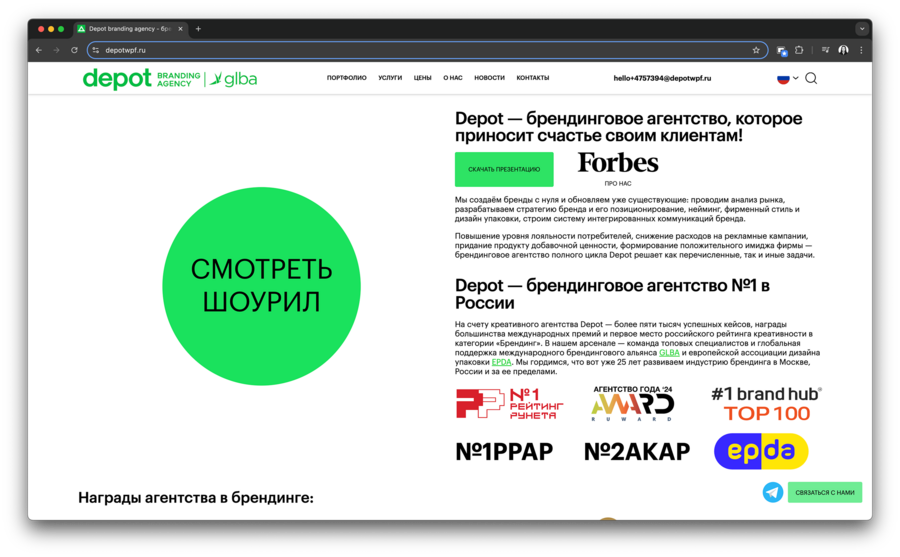This screenshot has width=900, height=557.
Task: Click the browser forward arrow
Action: (x=56, y=51)
